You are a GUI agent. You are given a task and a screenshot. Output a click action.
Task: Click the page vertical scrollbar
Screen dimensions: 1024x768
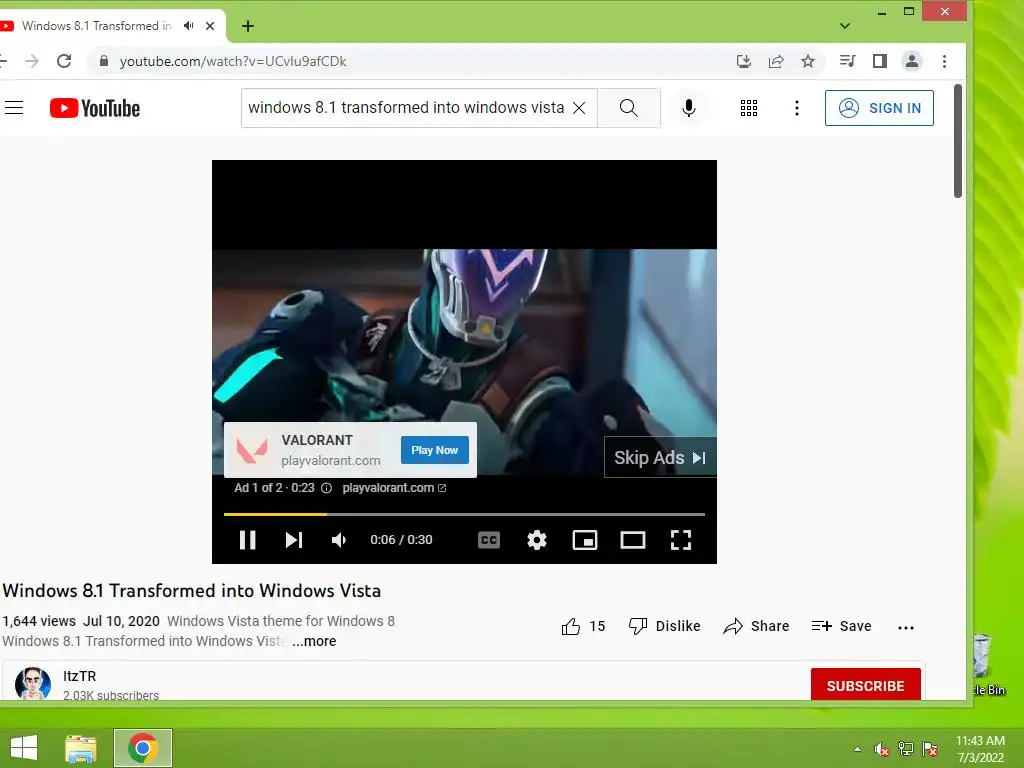click(x=958, y=140)
